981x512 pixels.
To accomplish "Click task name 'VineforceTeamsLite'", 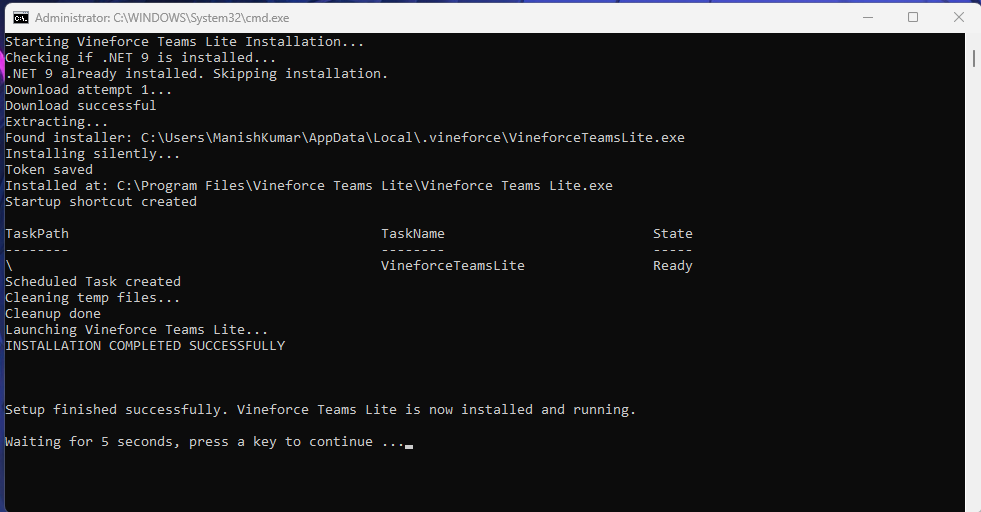I will point(453,265).
